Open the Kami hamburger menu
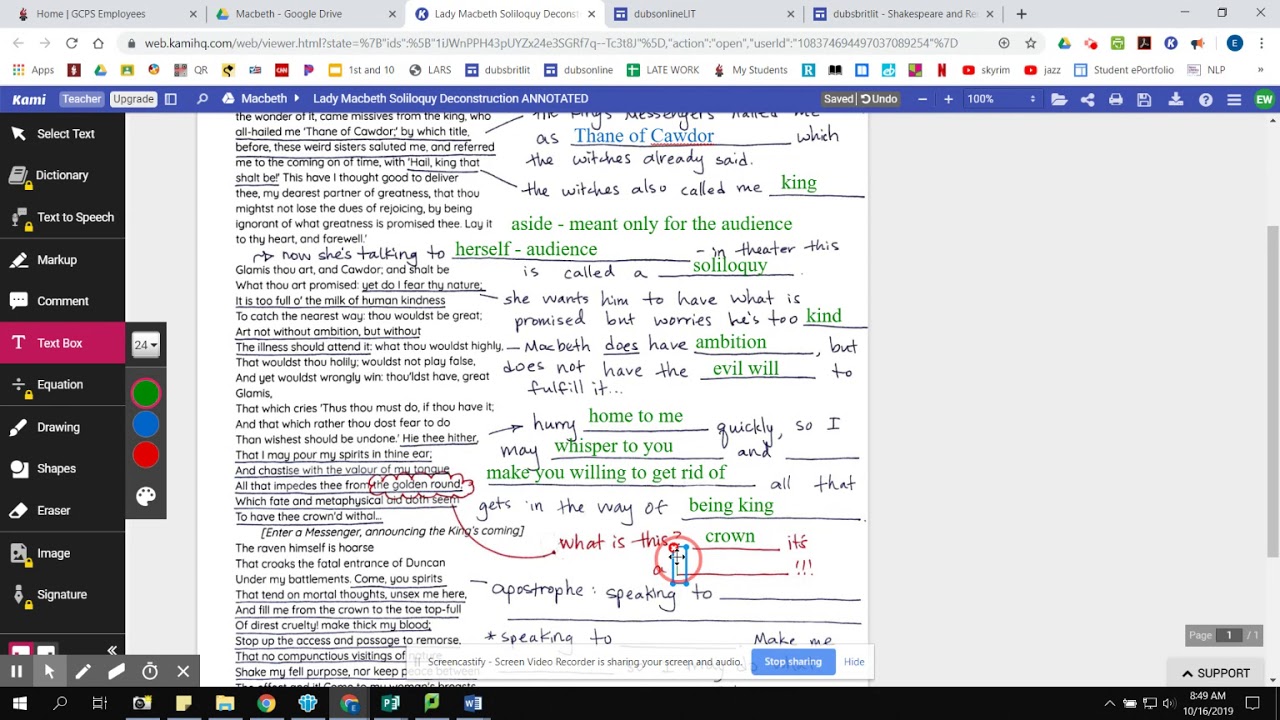Screen dimensions: 1280x720 click(1234, 99)
